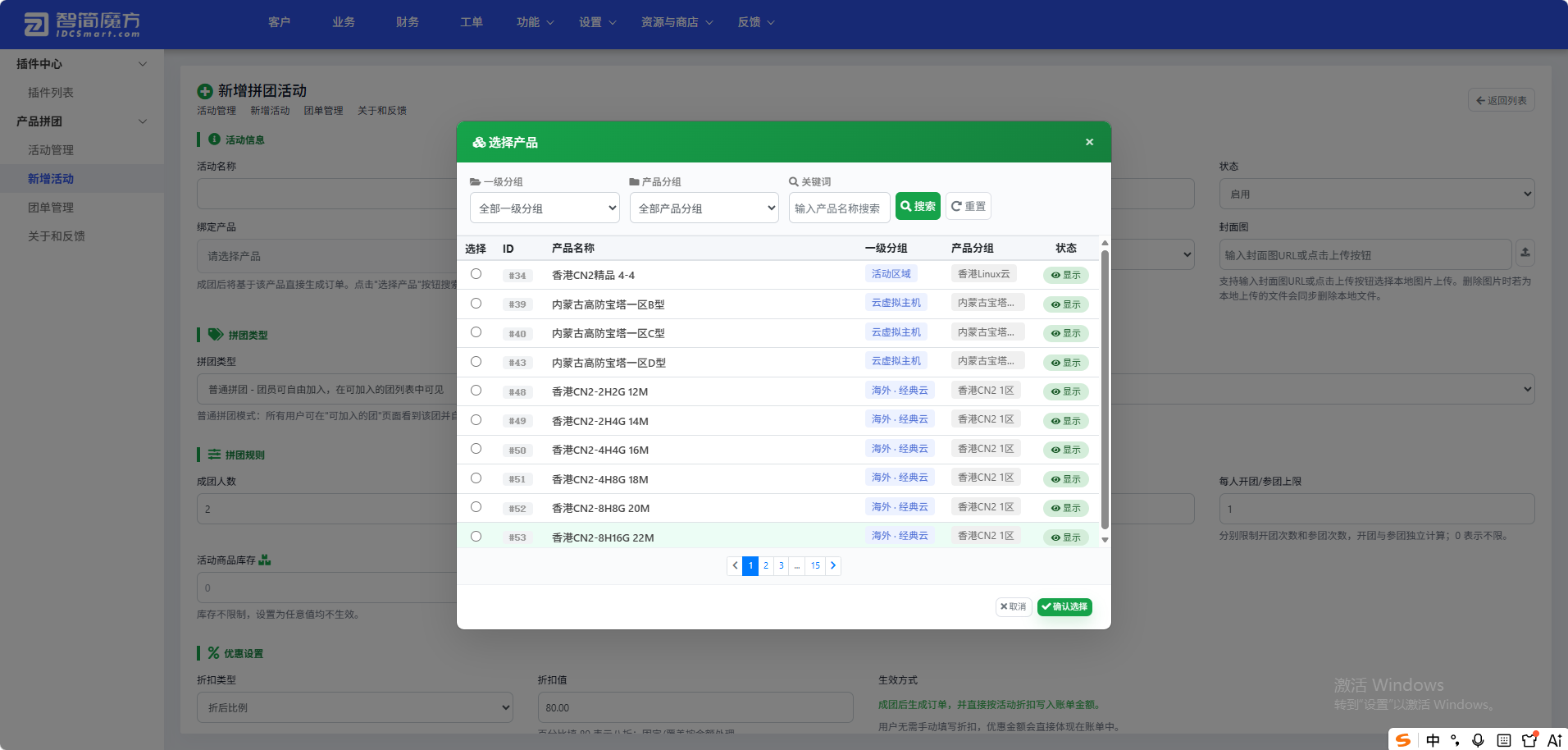Click the 封面图 URL input field
Image resolution: width=1568 pixels, height=750 pixels.
pyautogui.click(x=1365, y=255)
